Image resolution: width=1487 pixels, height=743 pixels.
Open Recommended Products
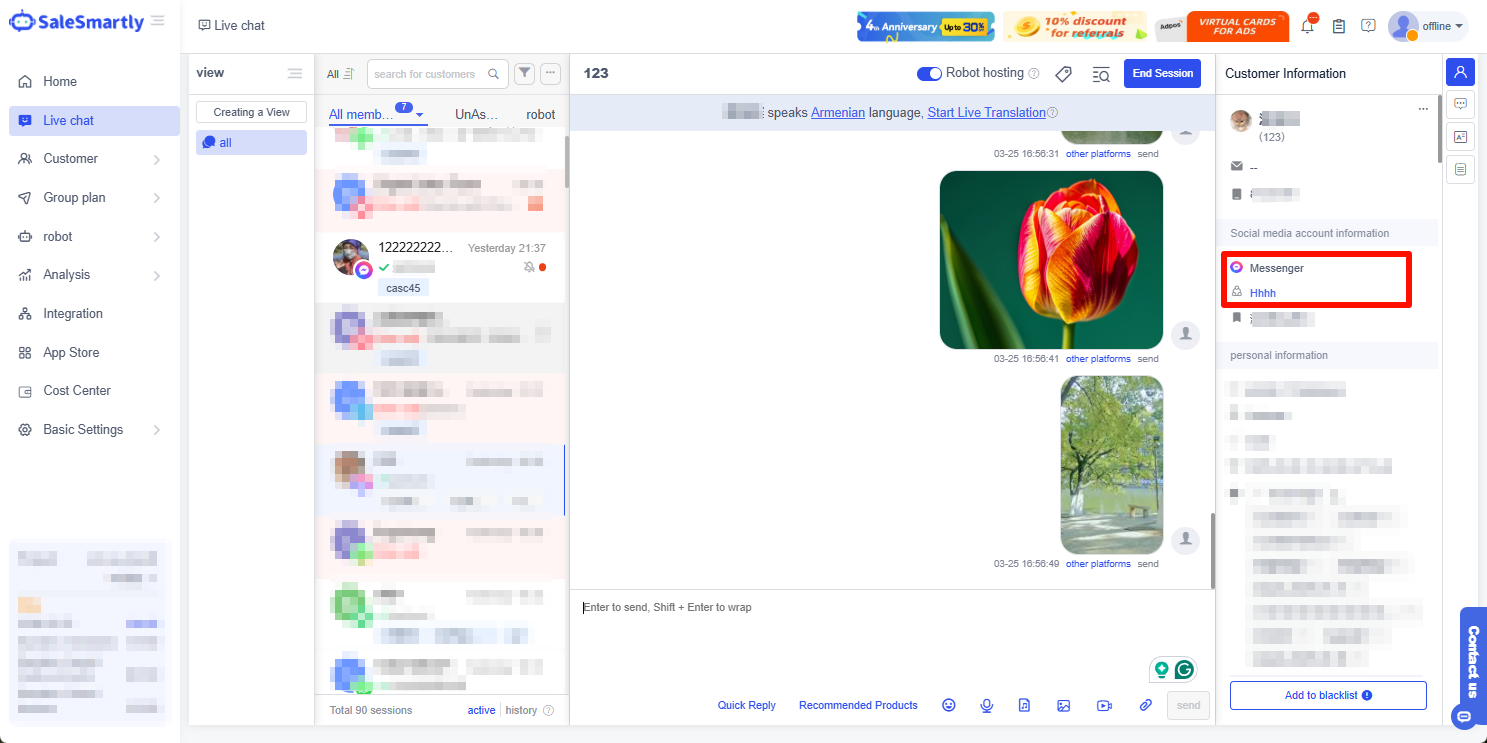858,706
